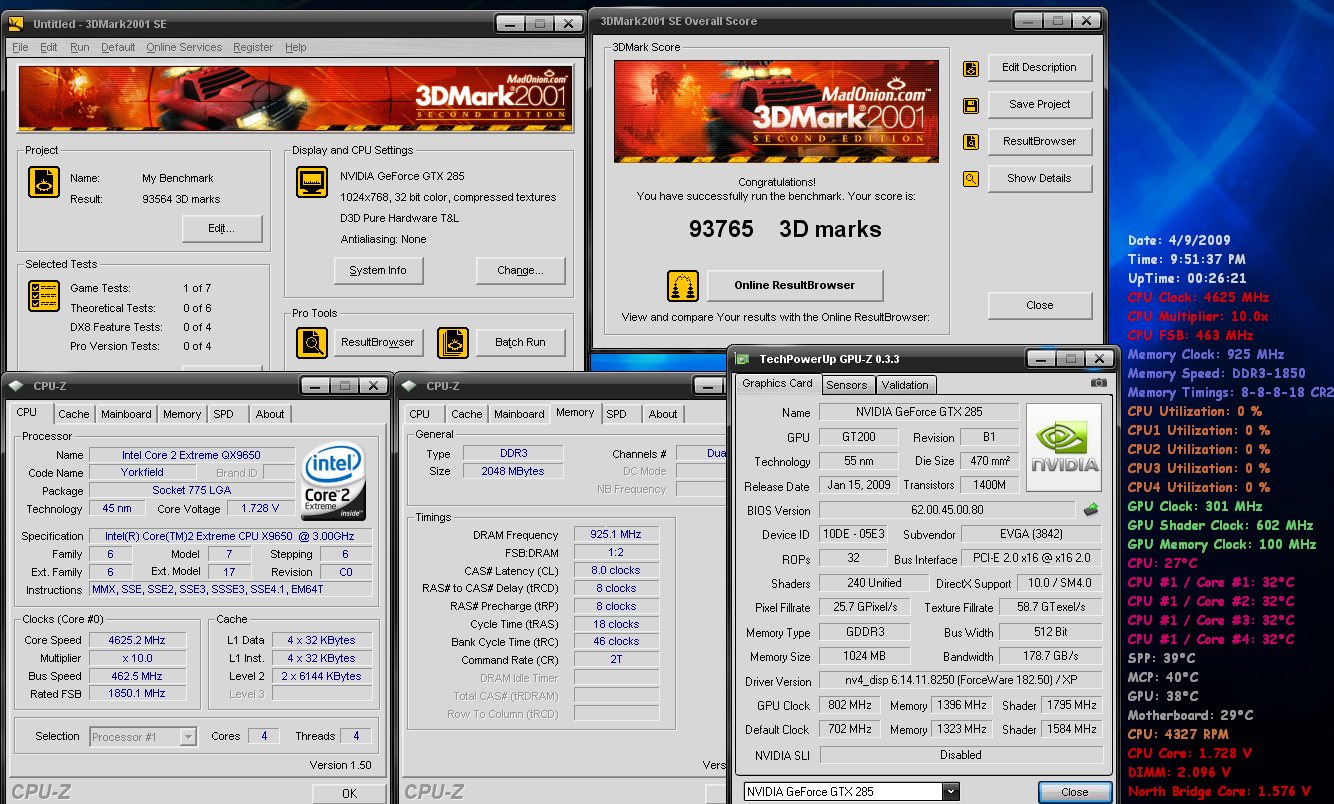Open the File menu in 3DMark2001
Viewport: 1334px width, 804px height.
20,47
